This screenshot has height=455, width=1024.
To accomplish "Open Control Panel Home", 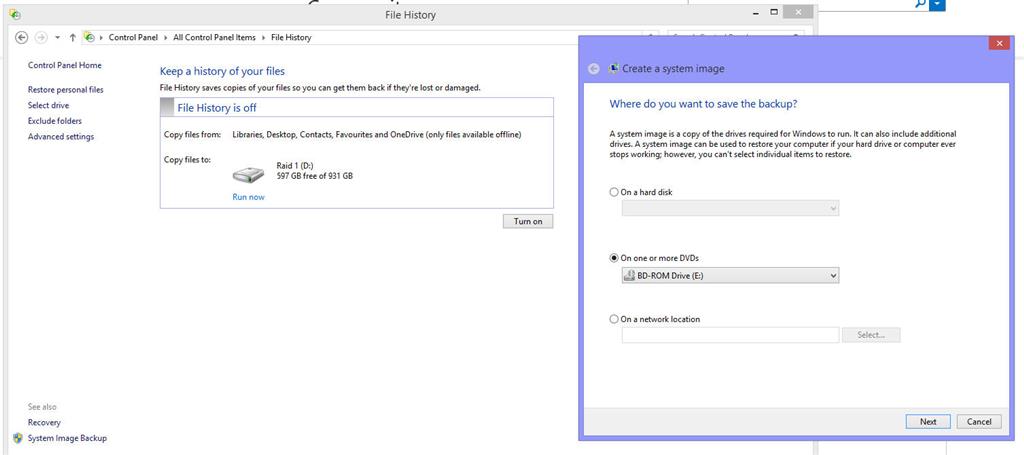I will pos(65,65).
